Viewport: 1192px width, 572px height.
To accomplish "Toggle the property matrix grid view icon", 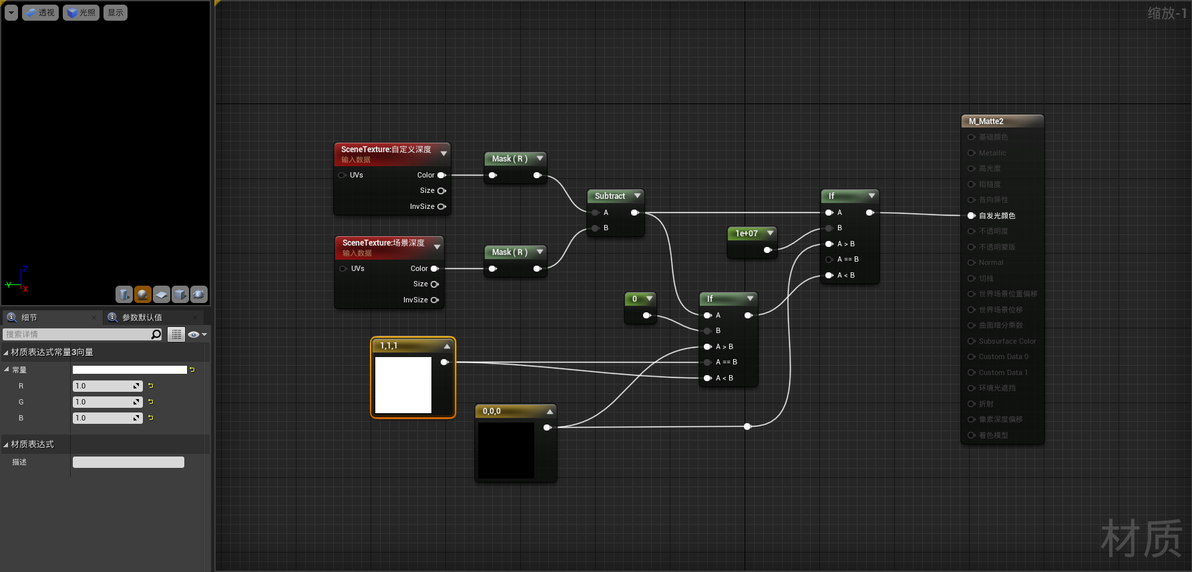I will [176, 334].
